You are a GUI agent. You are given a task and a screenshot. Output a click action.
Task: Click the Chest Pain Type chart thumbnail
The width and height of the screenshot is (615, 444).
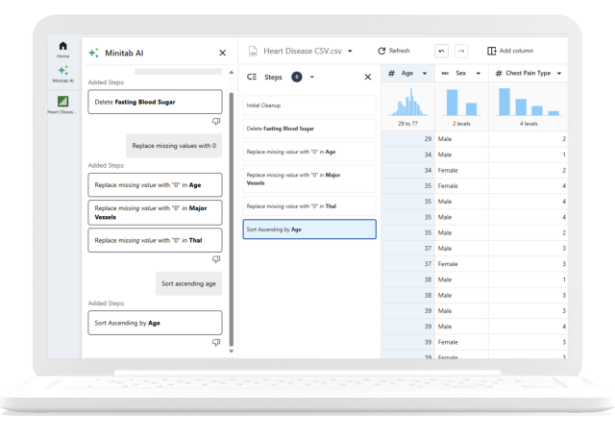point(529,102)
